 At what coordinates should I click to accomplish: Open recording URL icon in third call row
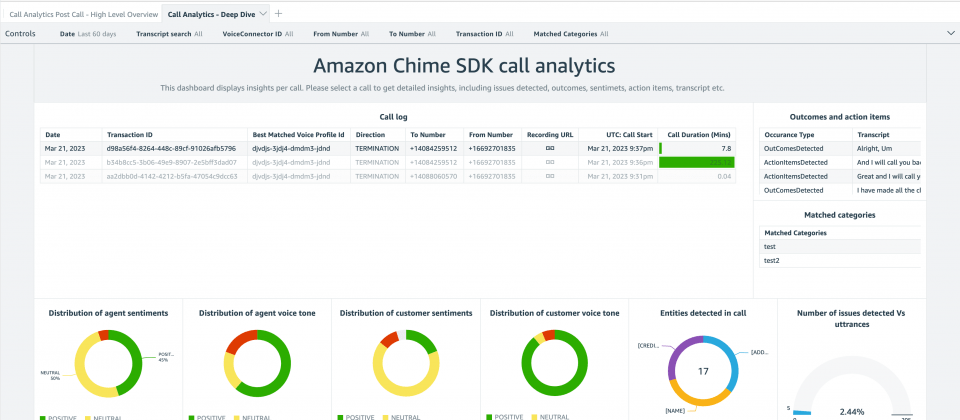[x=550, y=176]
